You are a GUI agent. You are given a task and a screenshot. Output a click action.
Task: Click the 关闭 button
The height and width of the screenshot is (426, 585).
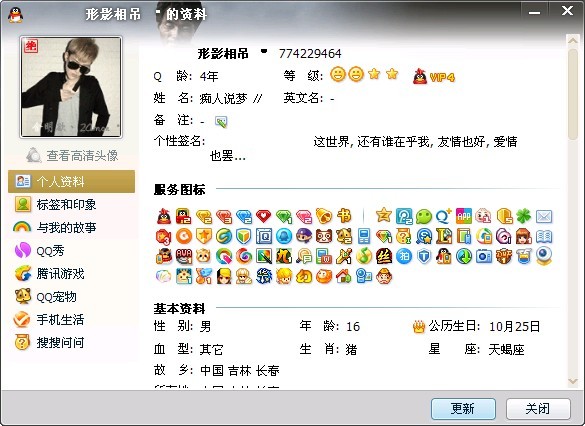(538, 409)
